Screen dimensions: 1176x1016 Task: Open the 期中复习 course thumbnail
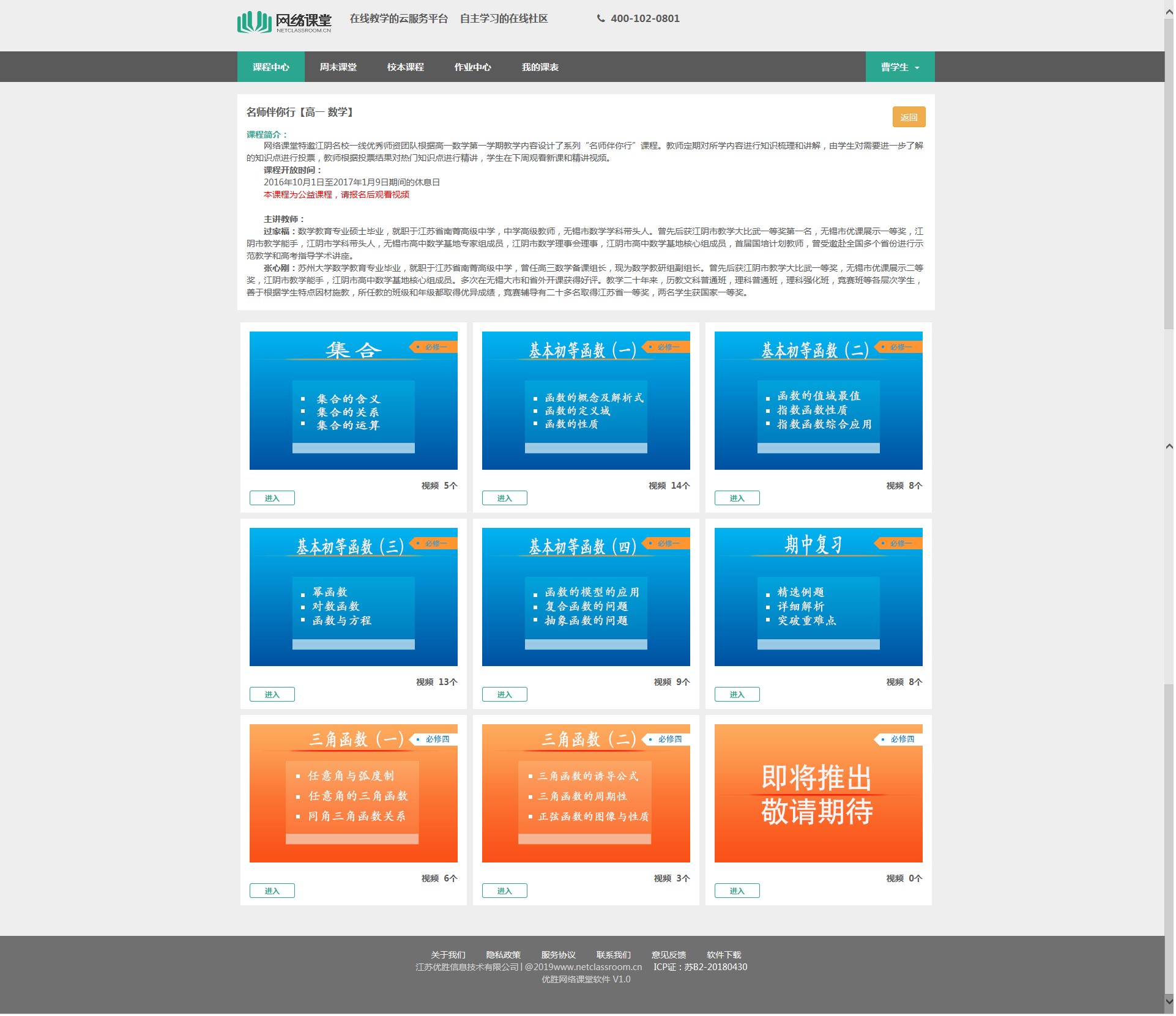tap(818, 597)
